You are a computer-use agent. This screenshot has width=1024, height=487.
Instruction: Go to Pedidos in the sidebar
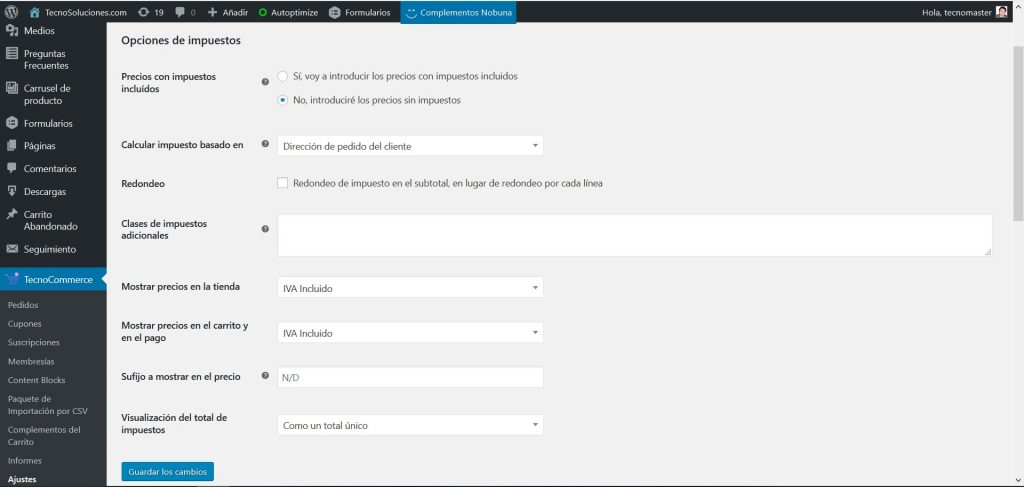tap(23, 305)
